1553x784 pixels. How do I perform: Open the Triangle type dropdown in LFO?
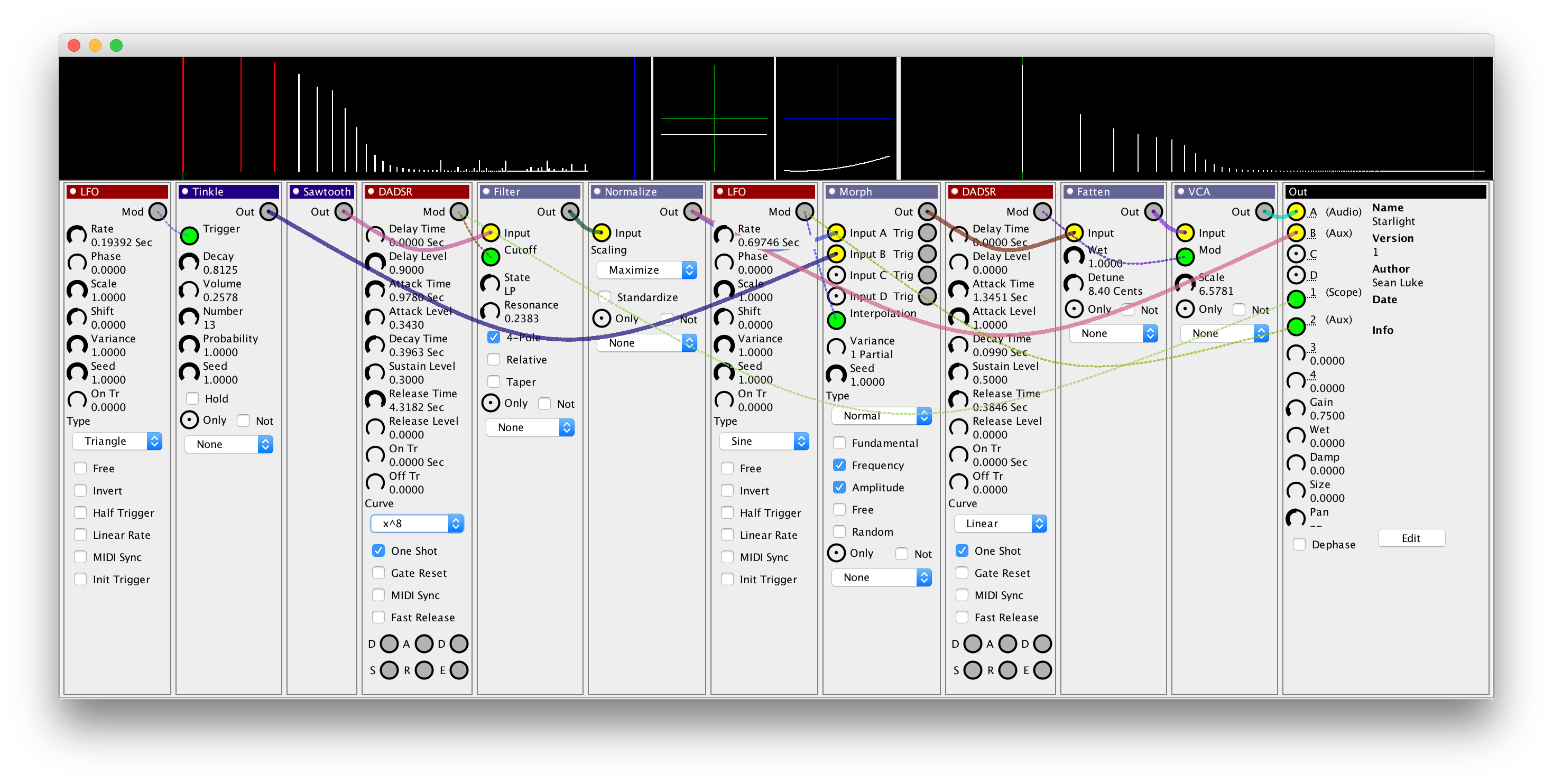click(117, 441)
